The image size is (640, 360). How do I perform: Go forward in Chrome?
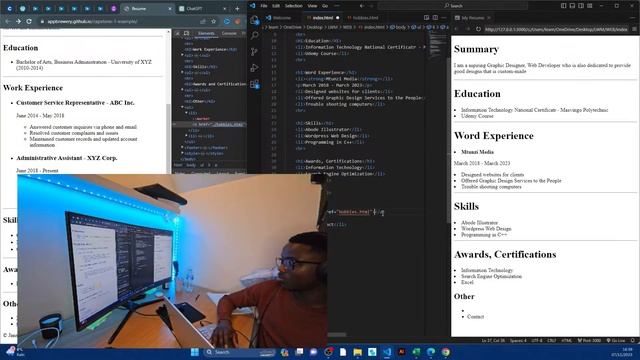click(18, 21)
